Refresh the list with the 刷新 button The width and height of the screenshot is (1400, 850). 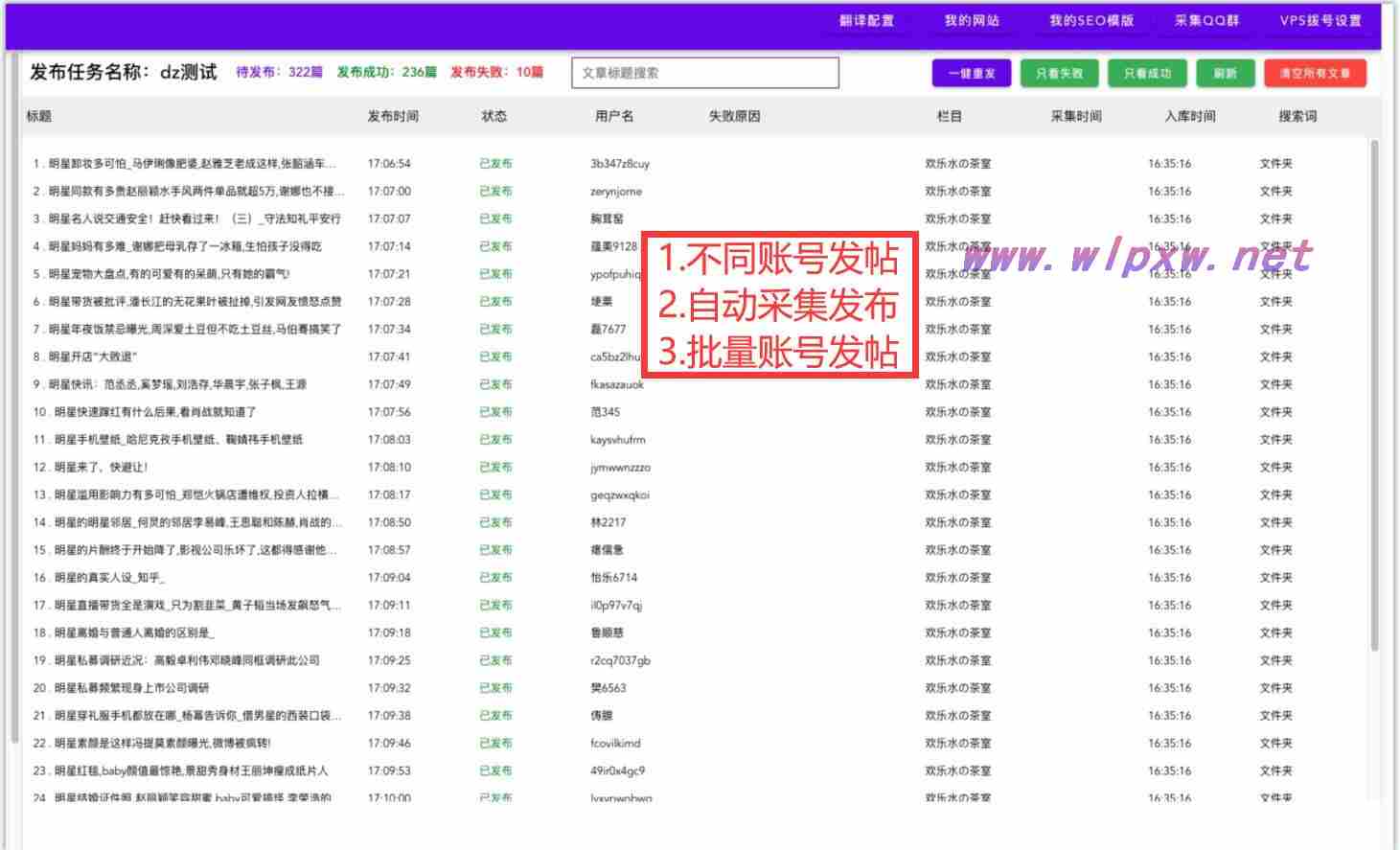pyautogui.click(x=1225, y=73)
